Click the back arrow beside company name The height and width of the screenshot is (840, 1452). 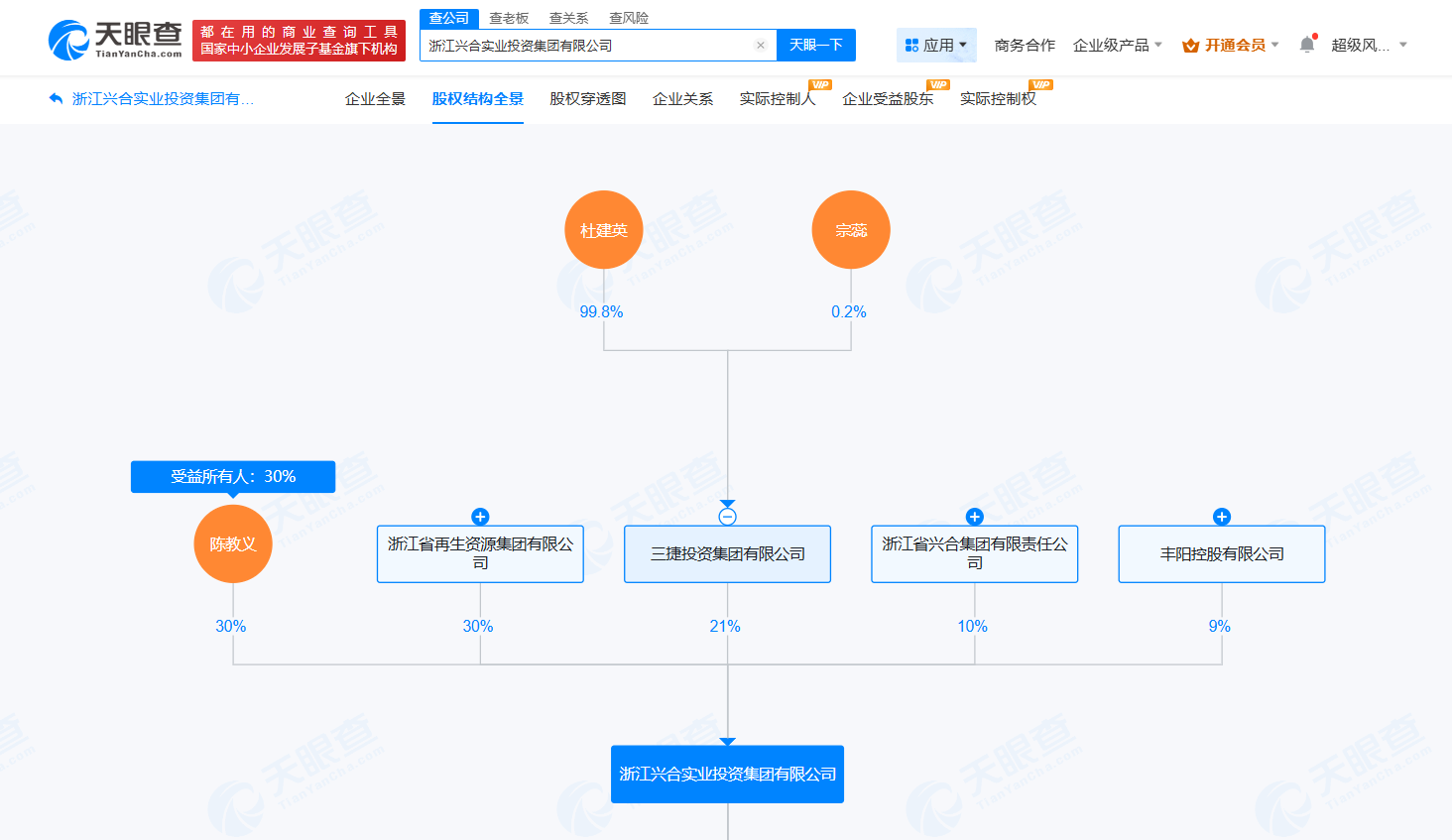coord(56,99)
